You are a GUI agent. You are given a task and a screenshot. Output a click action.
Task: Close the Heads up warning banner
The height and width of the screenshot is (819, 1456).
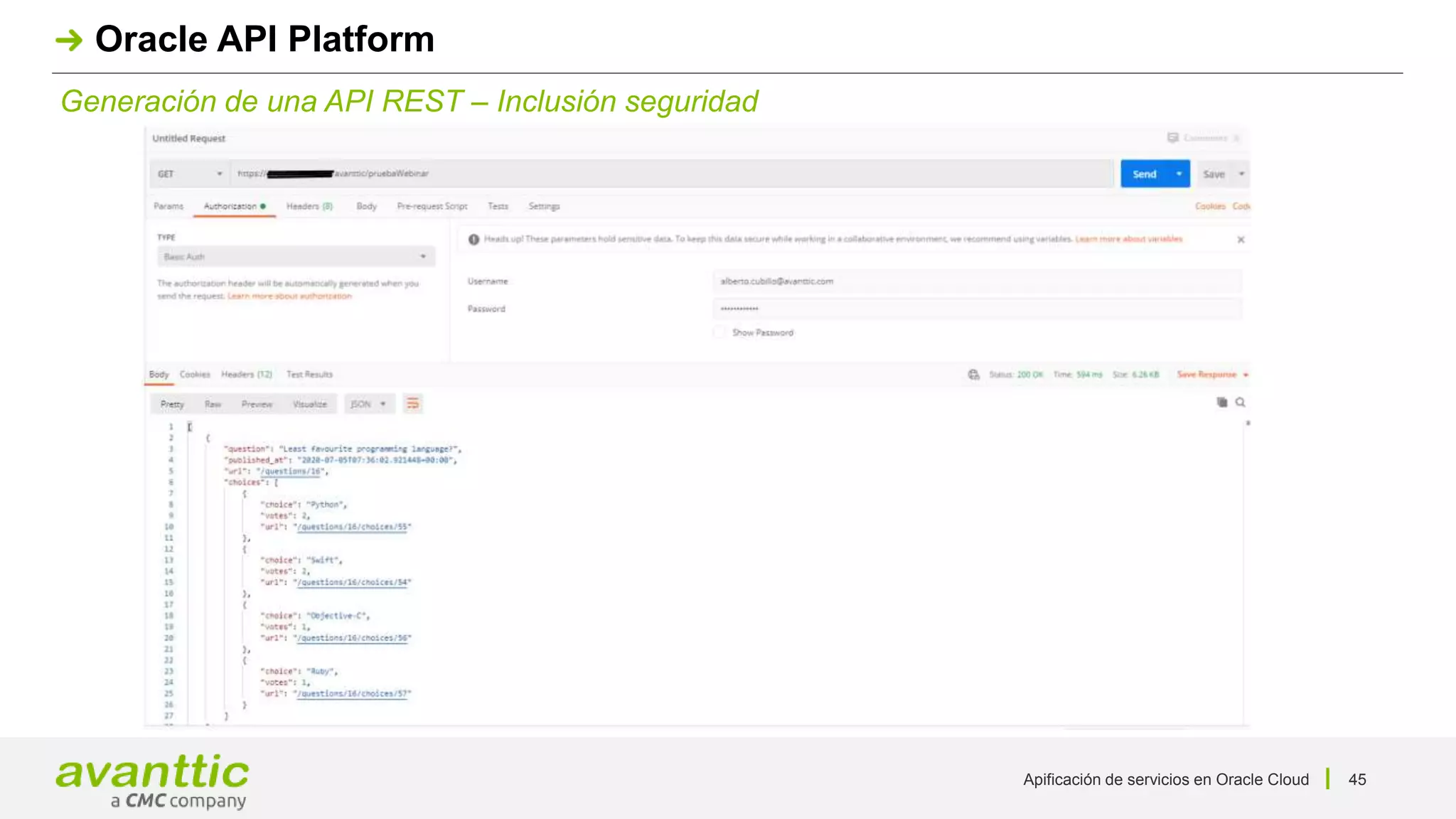[x=1241, y=240]
